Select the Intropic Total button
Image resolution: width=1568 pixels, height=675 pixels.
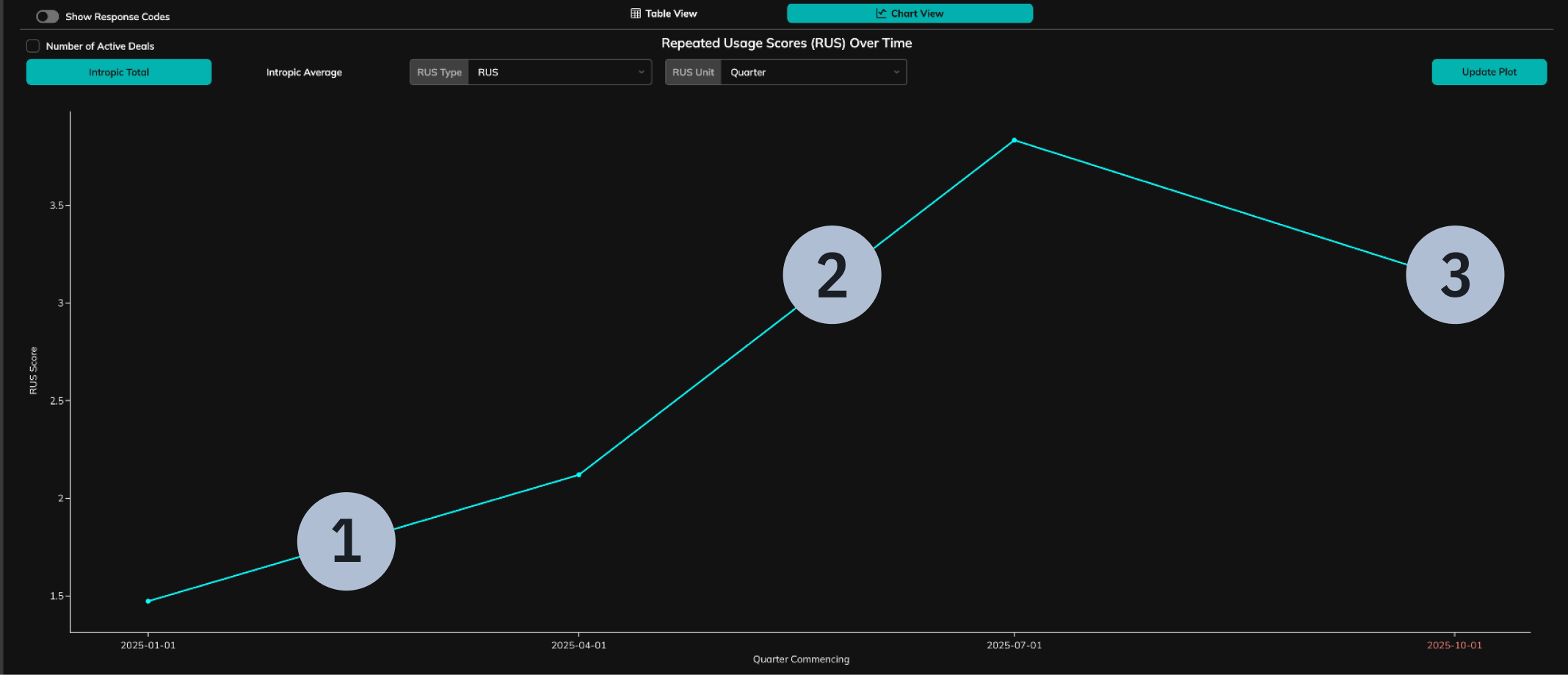[x=119, y=72]
